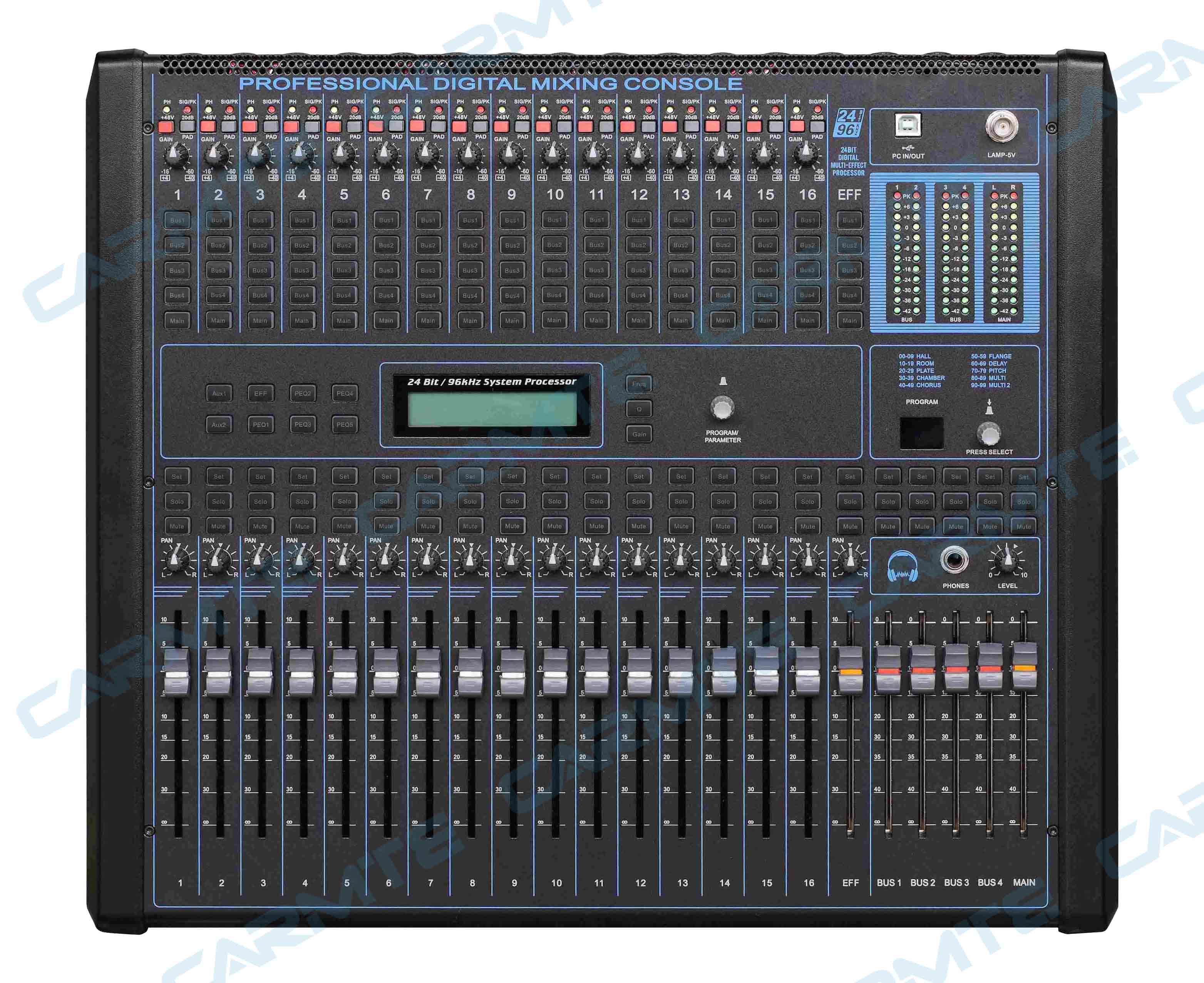Mute channel 6

[386, 527]
